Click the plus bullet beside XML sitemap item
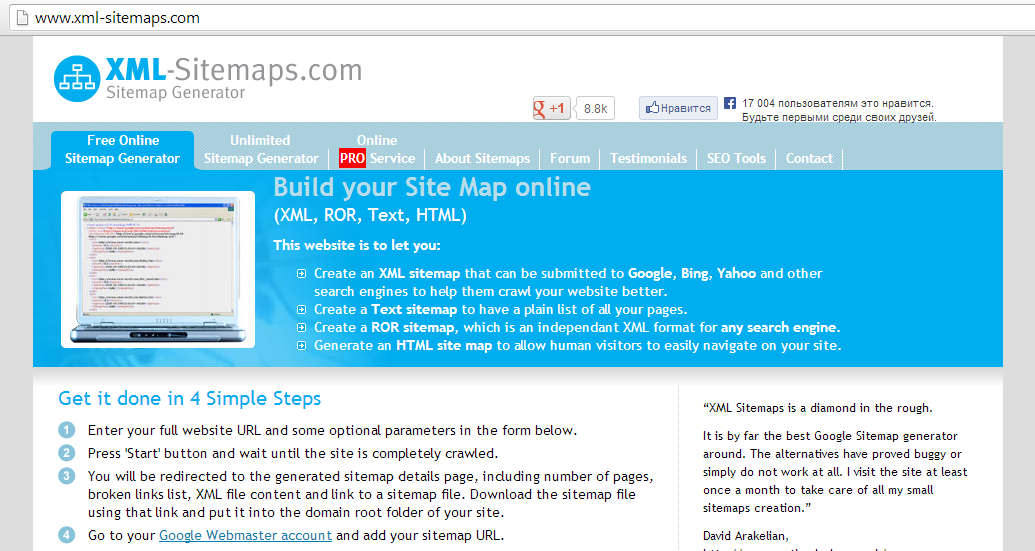 302,274
